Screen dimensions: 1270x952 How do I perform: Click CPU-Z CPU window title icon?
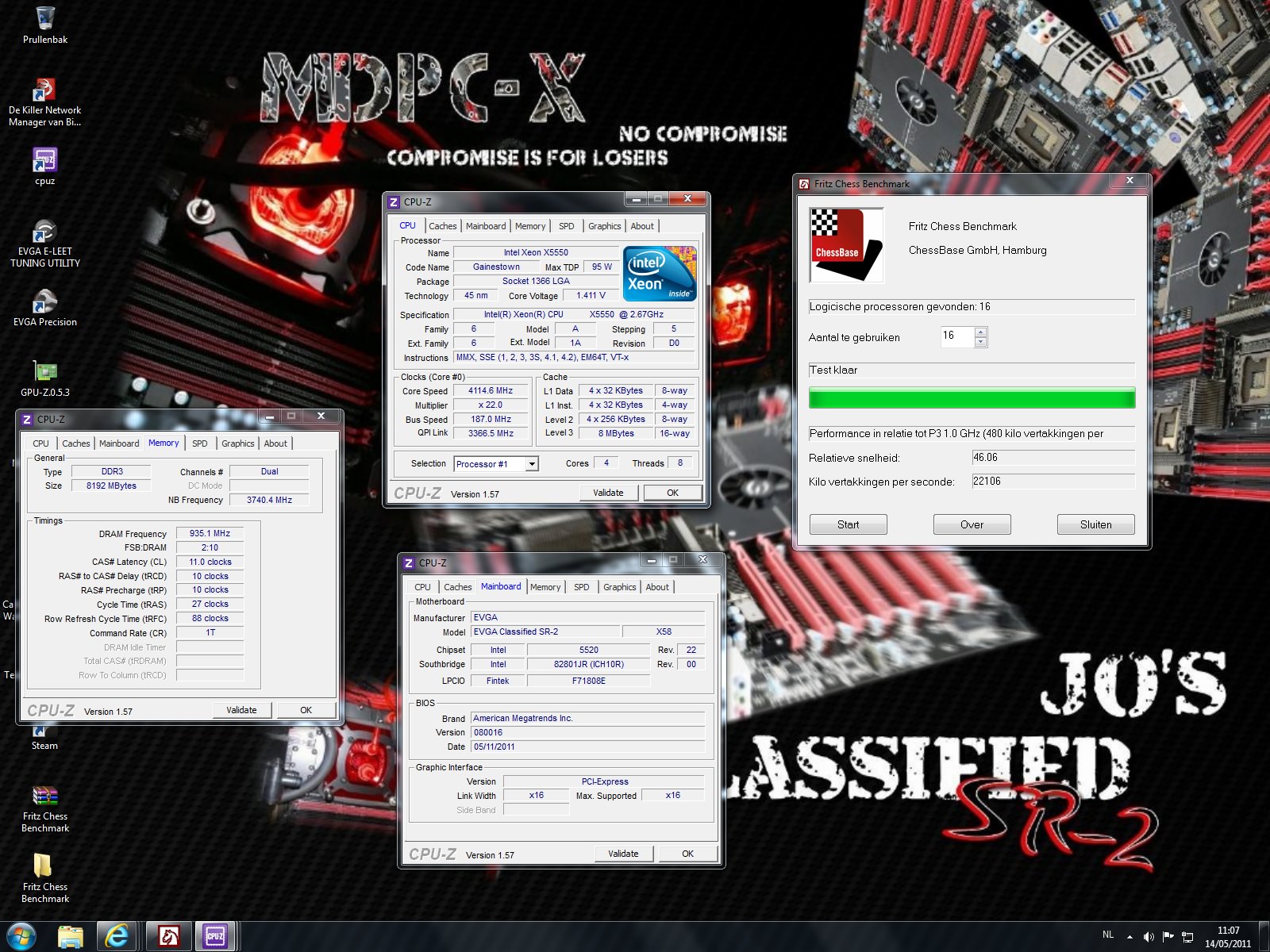tap(394, 202)
